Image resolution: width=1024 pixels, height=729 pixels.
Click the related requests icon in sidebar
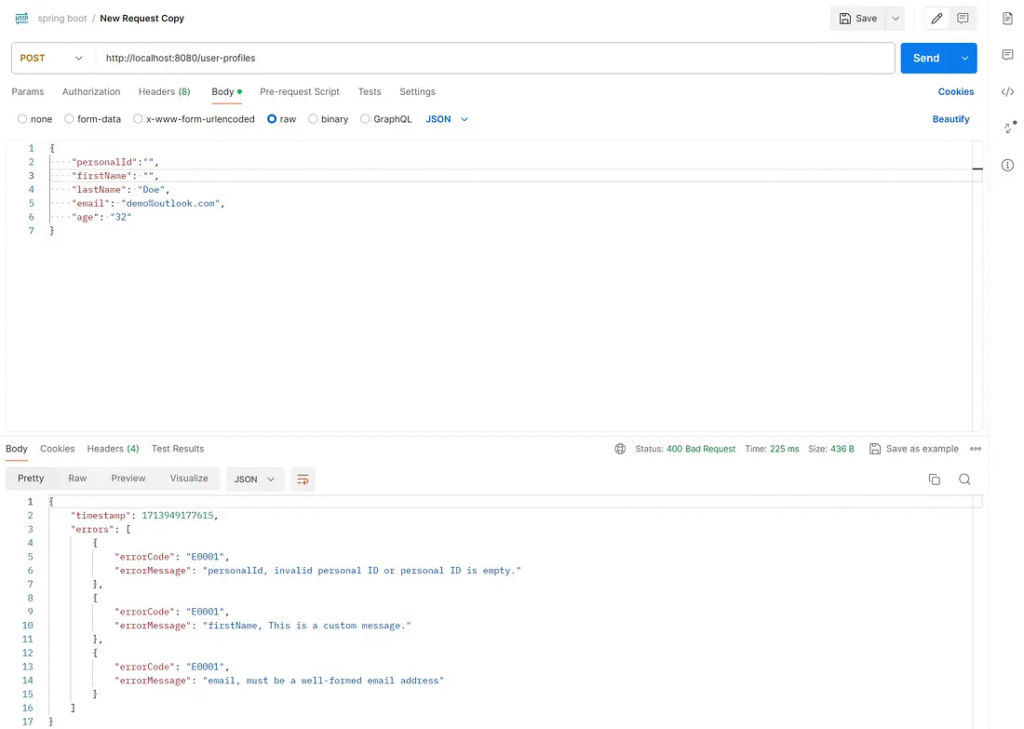[x=1010, y=127]
